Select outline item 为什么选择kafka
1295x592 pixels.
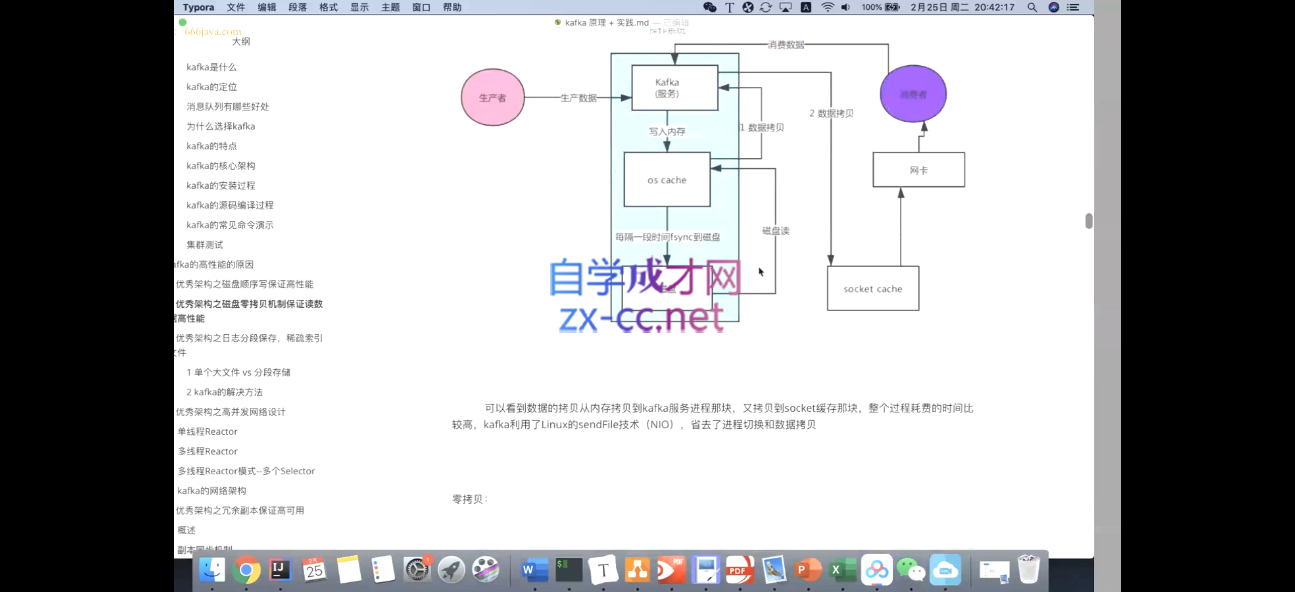coord(220,127)
